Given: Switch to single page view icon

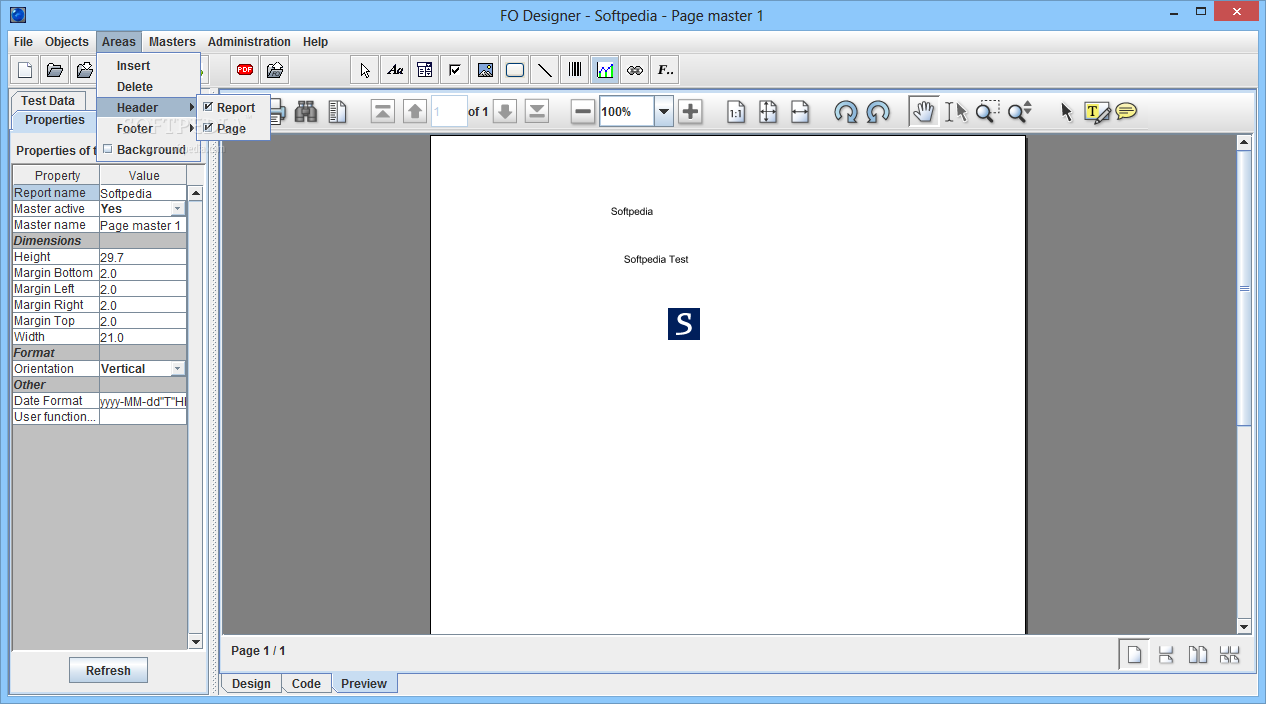Looking at the screenshot, I should 1134,655.
